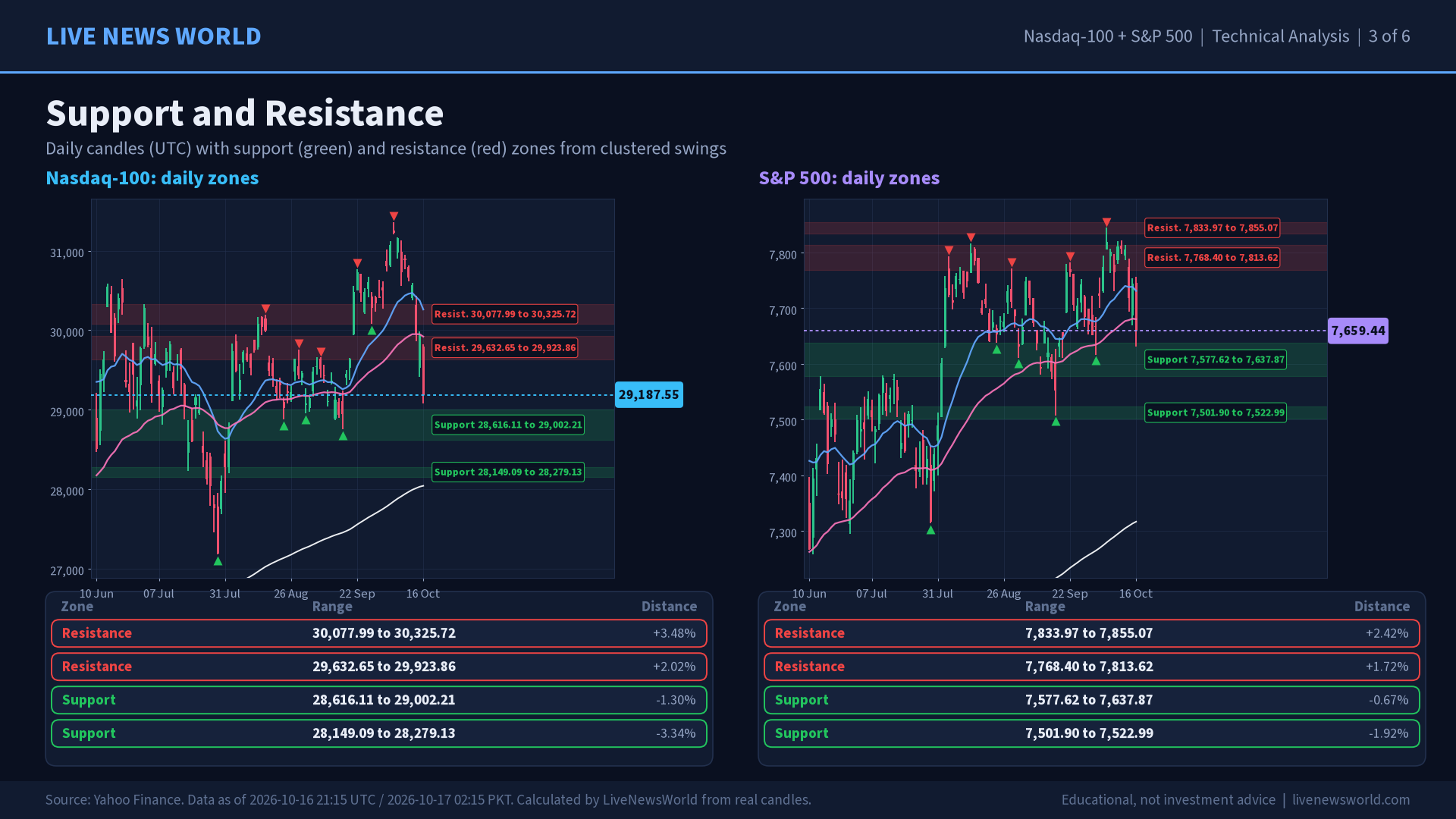Select the Nasdaq +3.48% distance cell
This screenshot has width=1456, height=819.
pyautogui.click(x=674, y=633)
